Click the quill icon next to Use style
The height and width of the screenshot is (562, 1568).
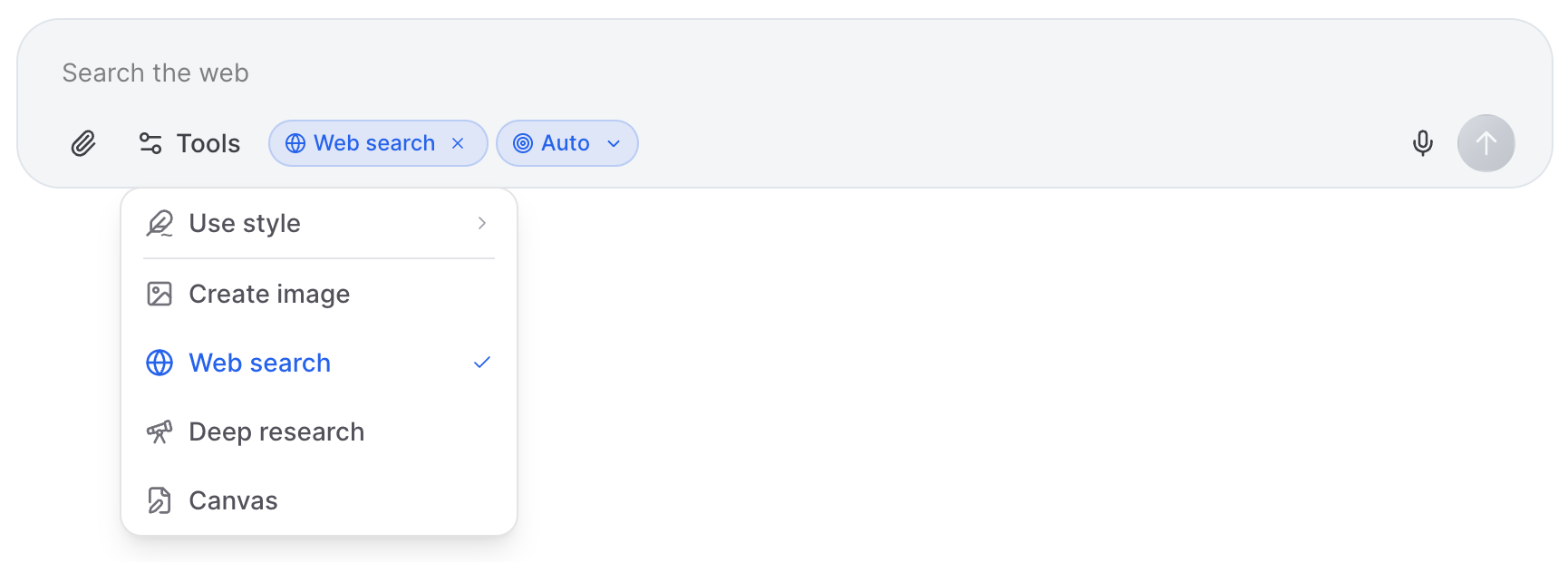tap(160, 223)
